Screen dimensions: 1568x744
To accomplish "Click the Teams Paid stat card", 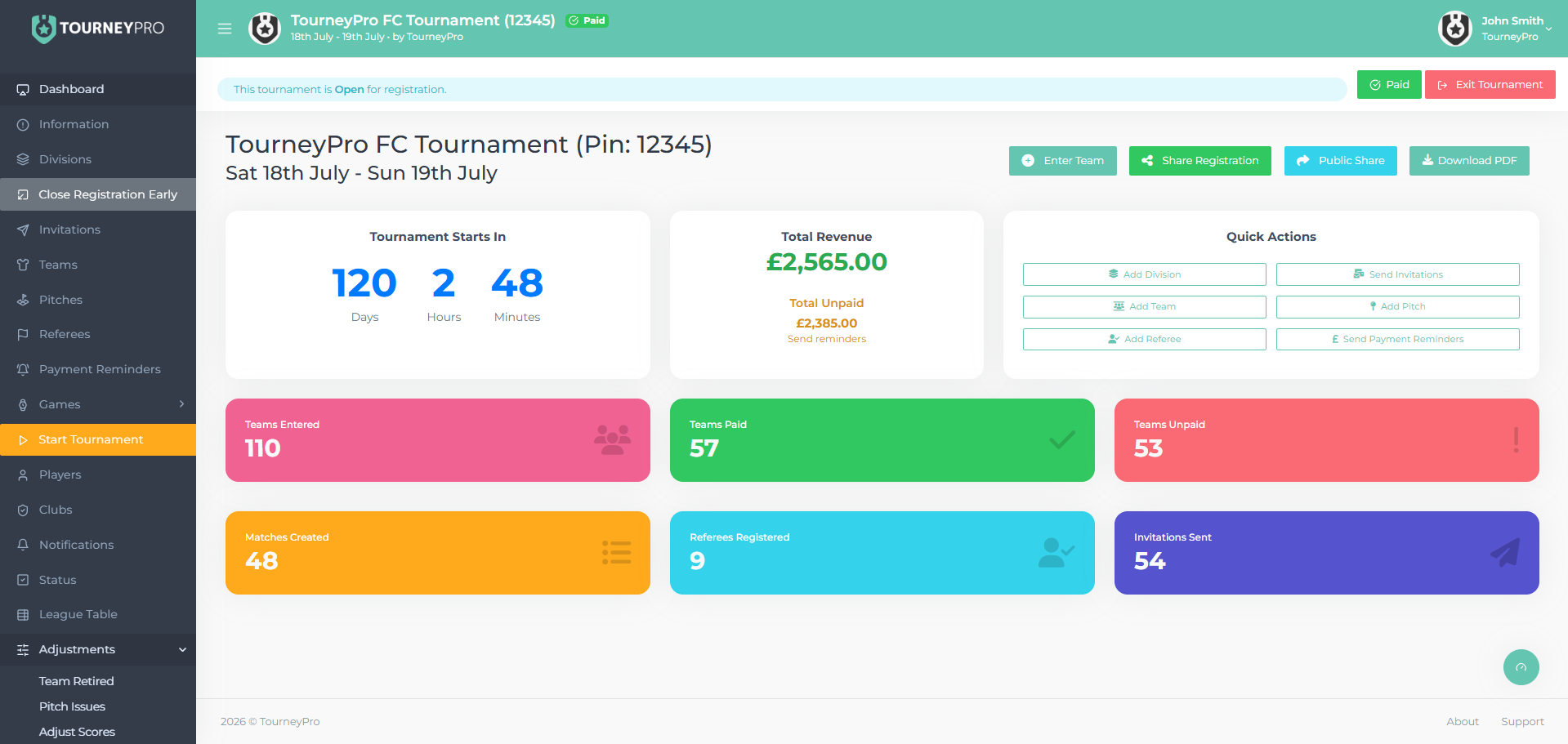I will tap(882, 440).
